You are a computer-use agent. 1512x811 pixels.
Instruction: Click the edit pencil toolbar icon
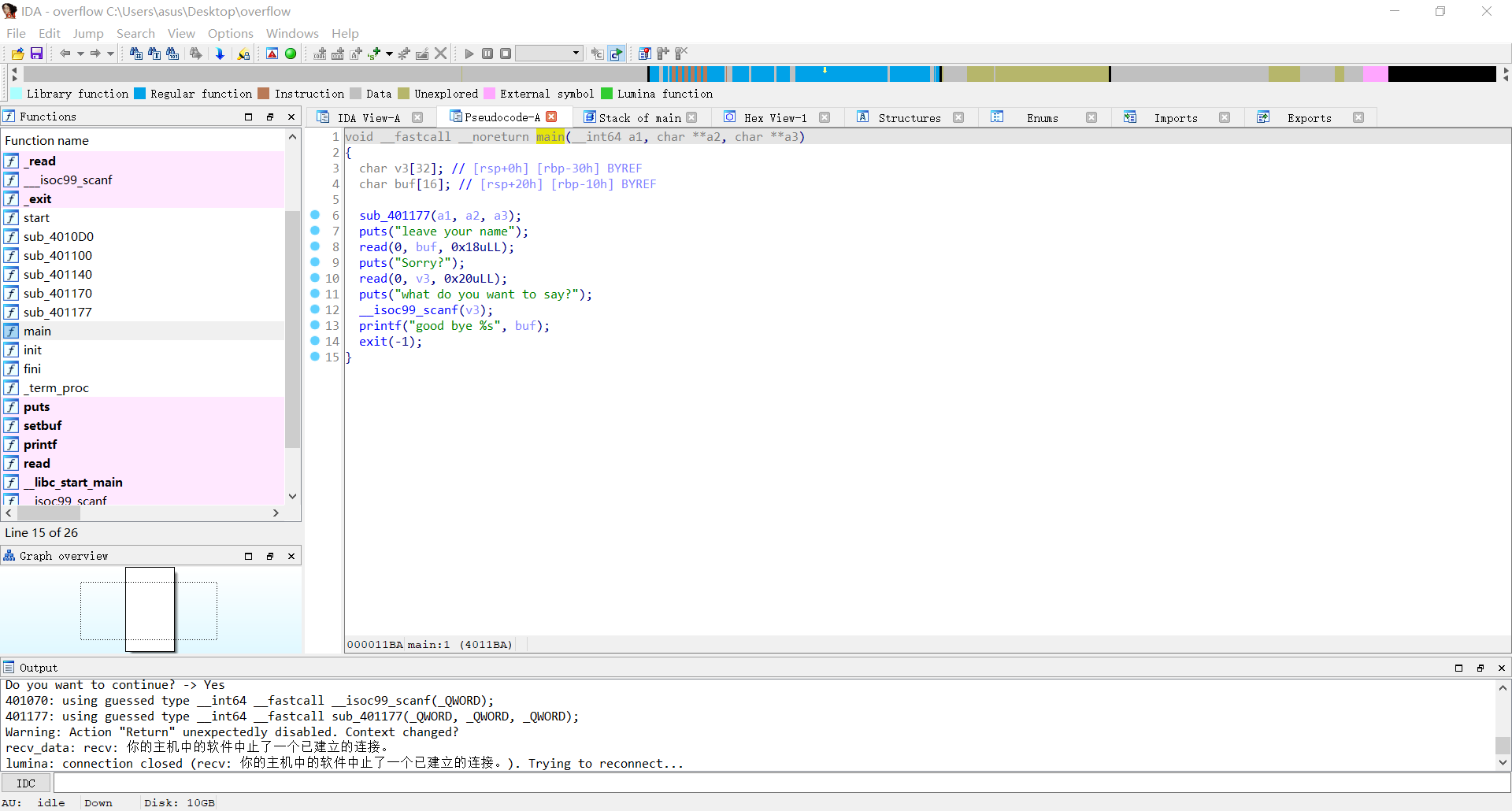click(x=422, y=54)
